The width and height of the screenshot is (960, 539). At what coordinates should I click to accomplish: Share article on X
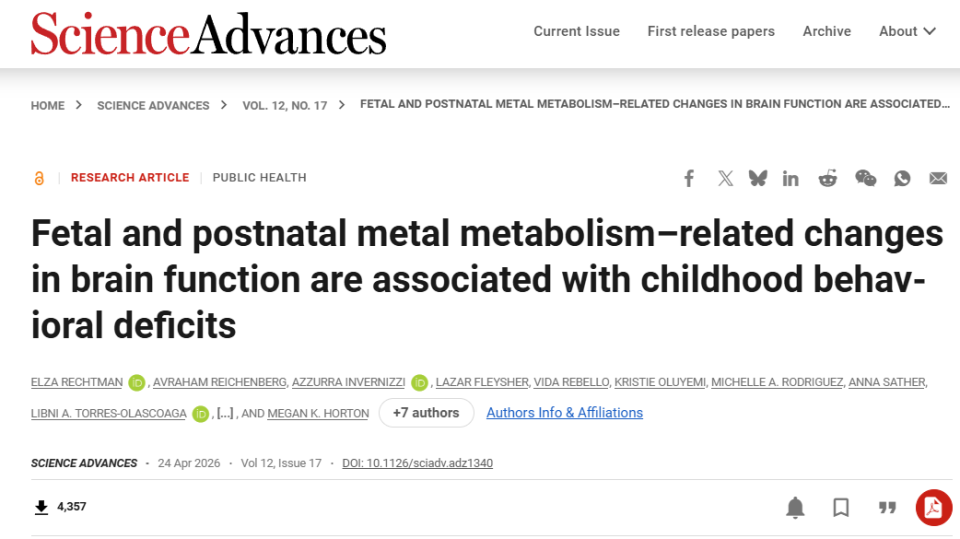pyautogui.click(x=726, y=178)
